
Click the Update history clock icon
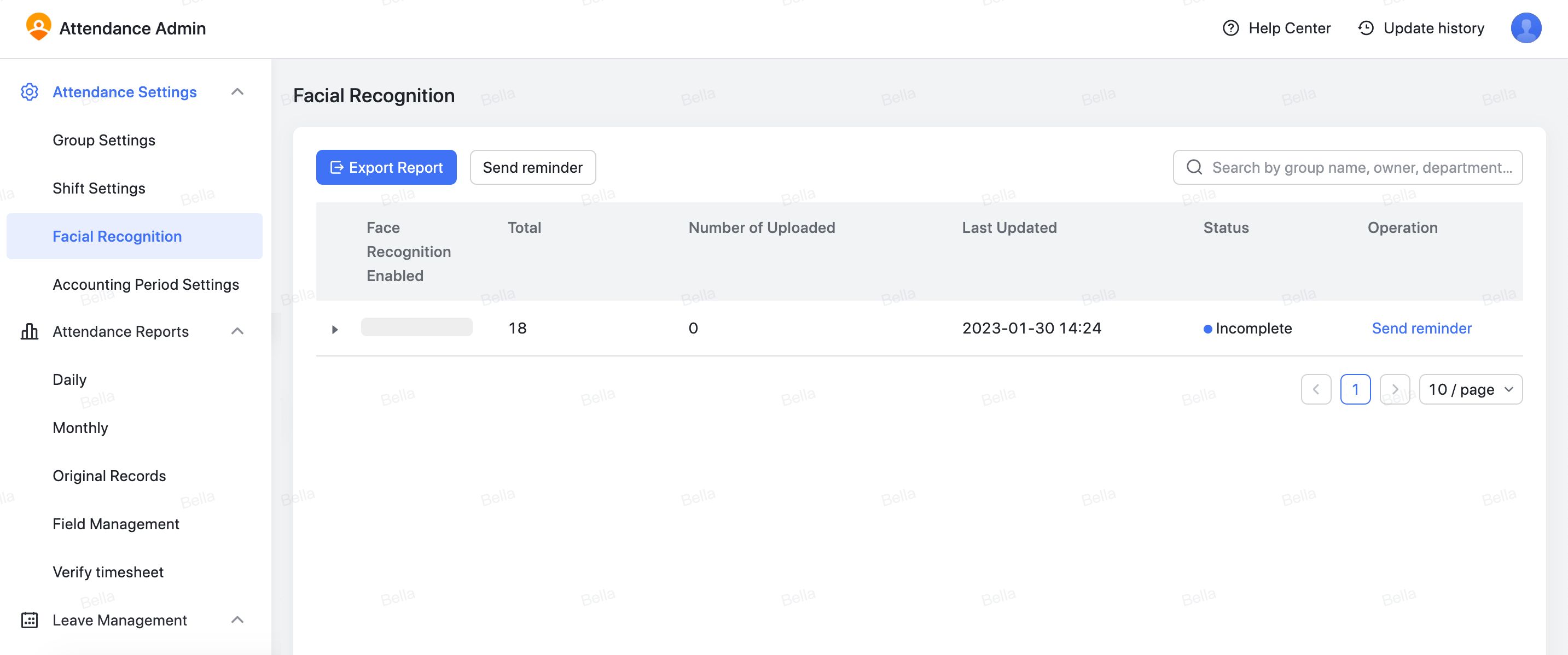pos(1366,28)
